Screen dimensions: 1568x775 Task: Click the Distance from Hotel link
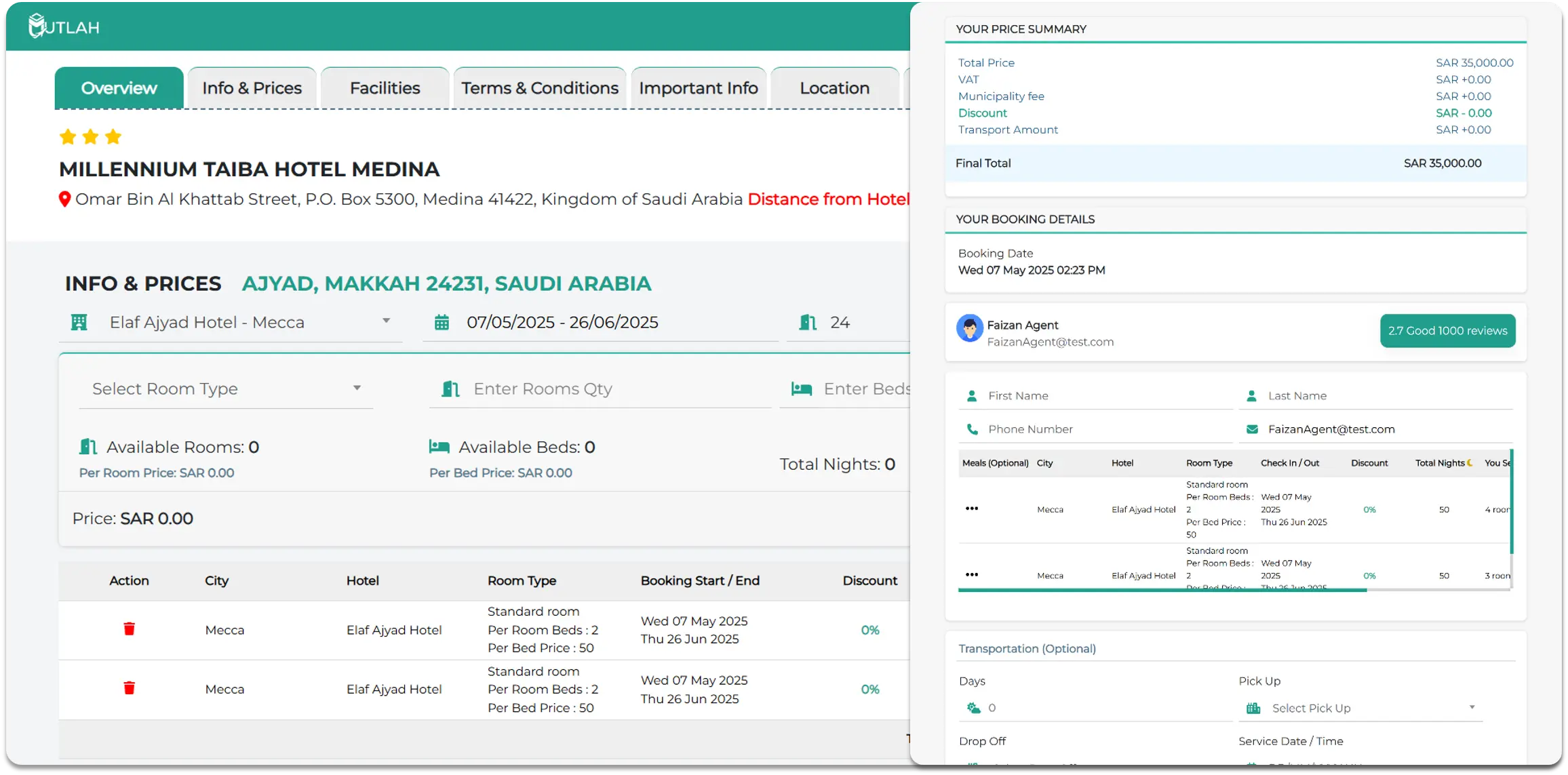[828, 199]
